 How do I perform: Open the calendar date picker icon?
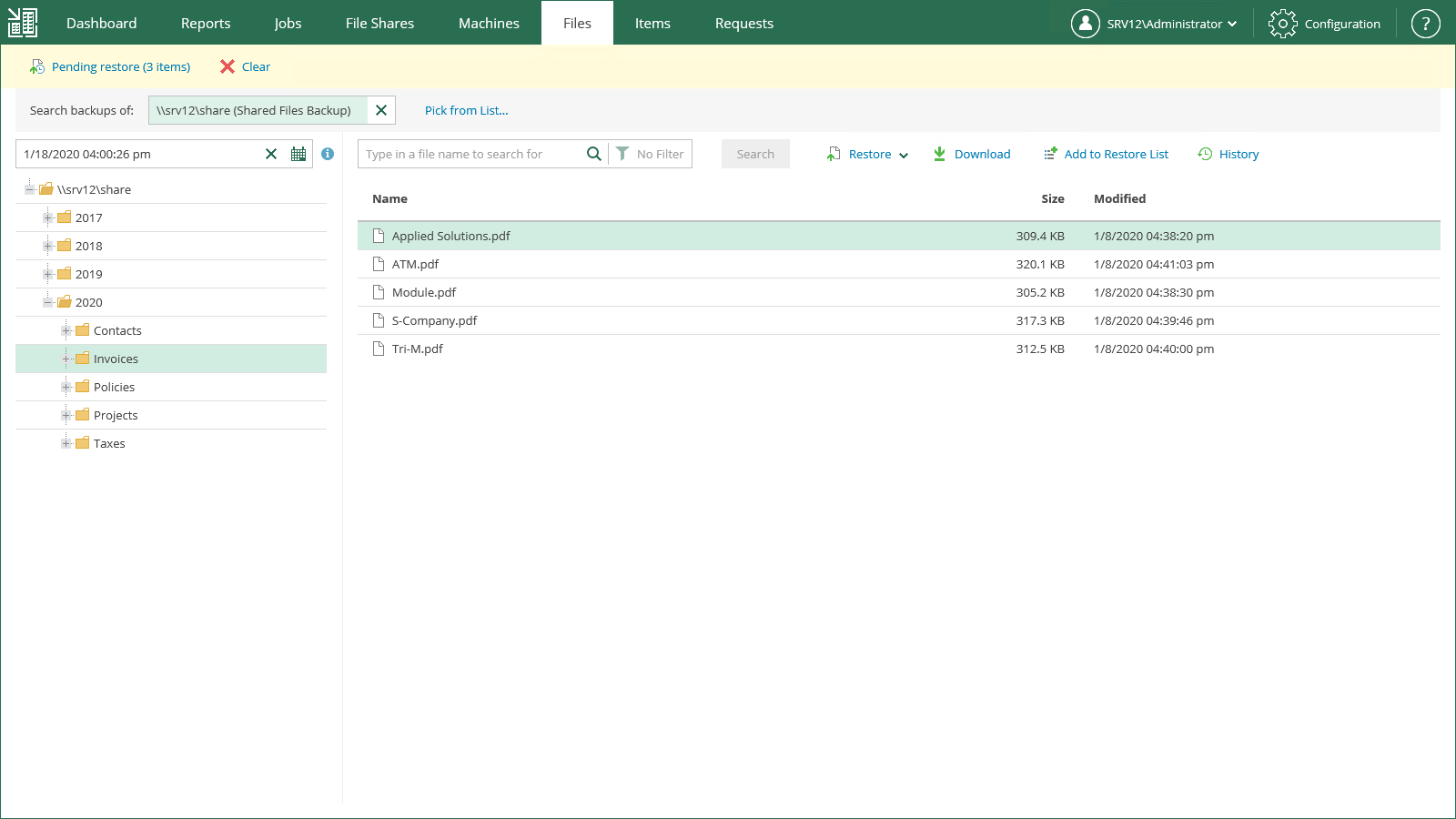pyautogui.click(x=298, y=154)
